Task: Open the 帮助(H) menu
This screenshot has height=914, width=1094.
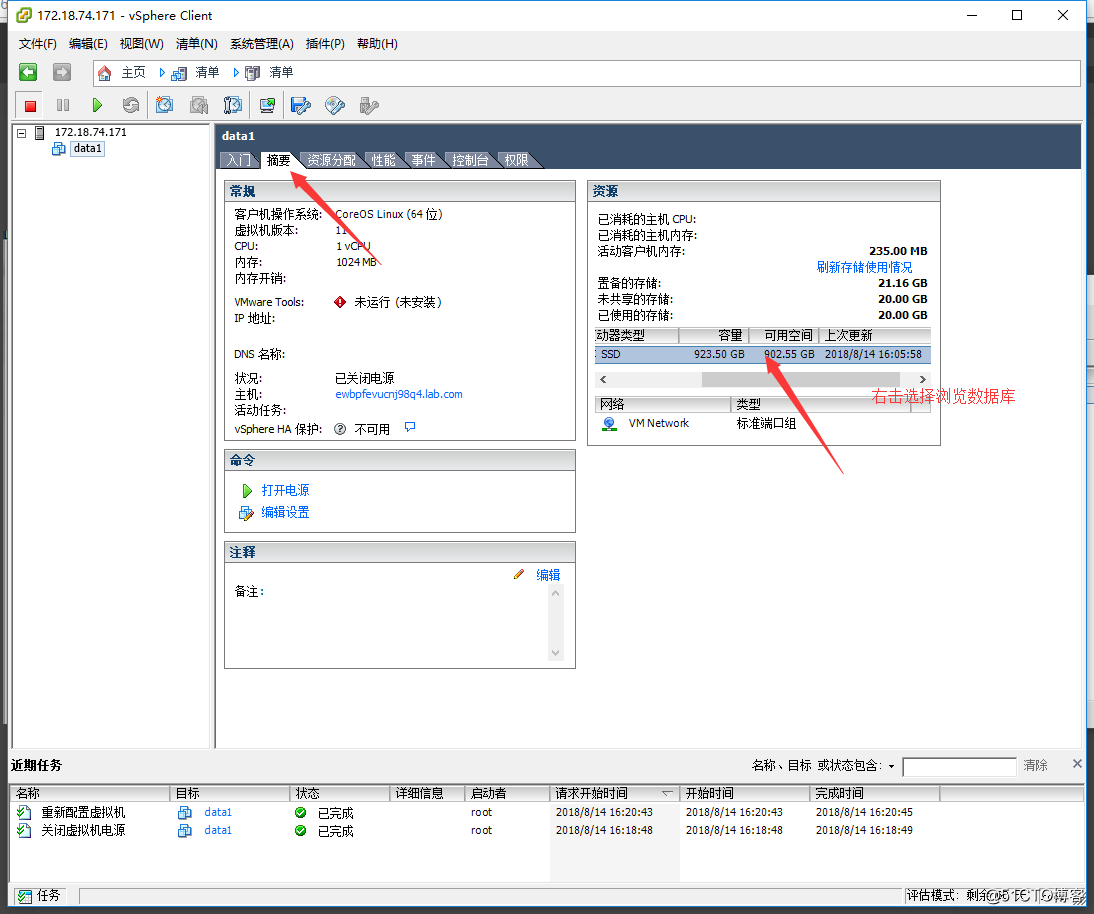Action: 377,44
